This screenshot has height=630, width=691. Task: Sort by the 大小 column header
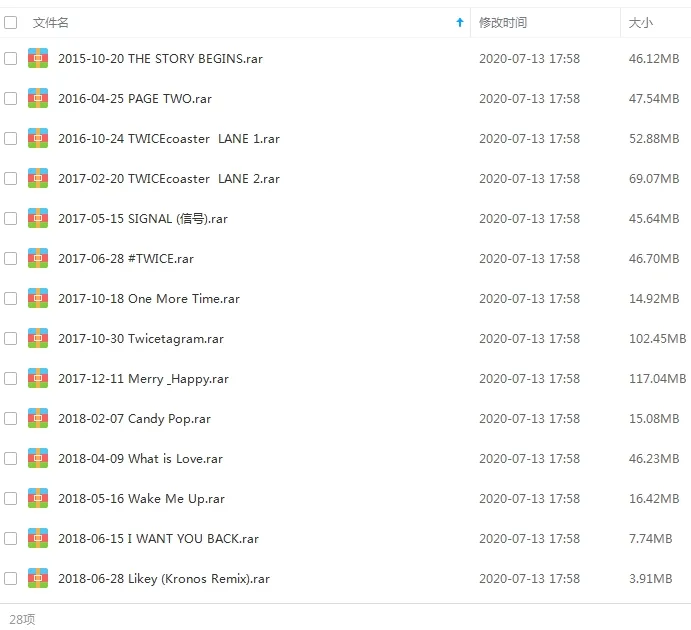tap(640, 22)
